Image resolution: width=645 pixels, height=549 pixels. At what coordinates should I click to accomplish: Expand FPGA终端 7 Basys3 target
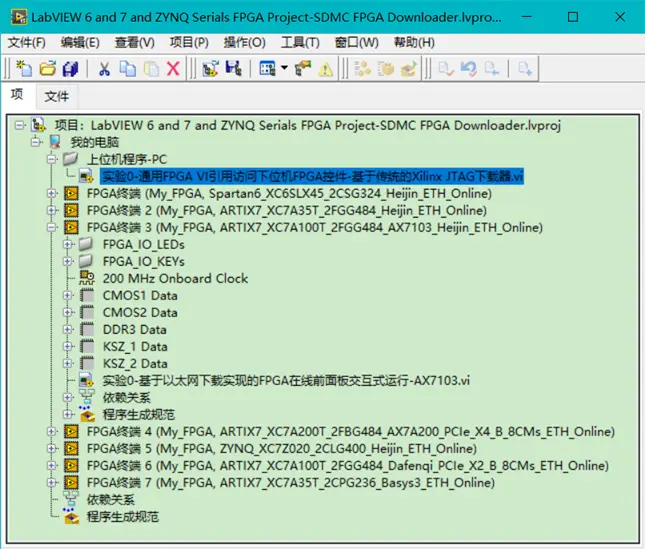(52, 482)
